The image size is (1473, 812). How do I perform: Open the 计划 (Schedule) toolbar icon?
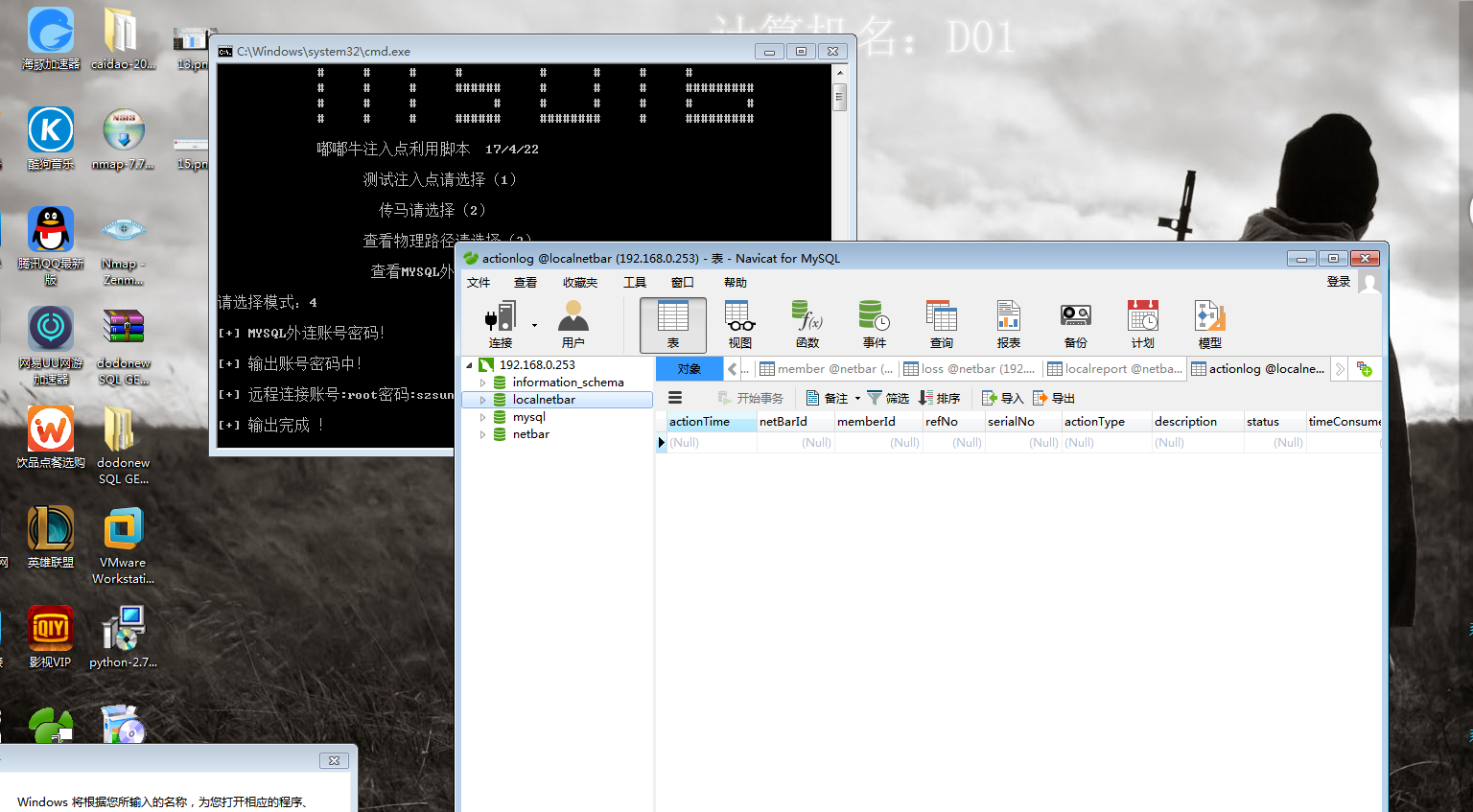[x=1143, y=325]
